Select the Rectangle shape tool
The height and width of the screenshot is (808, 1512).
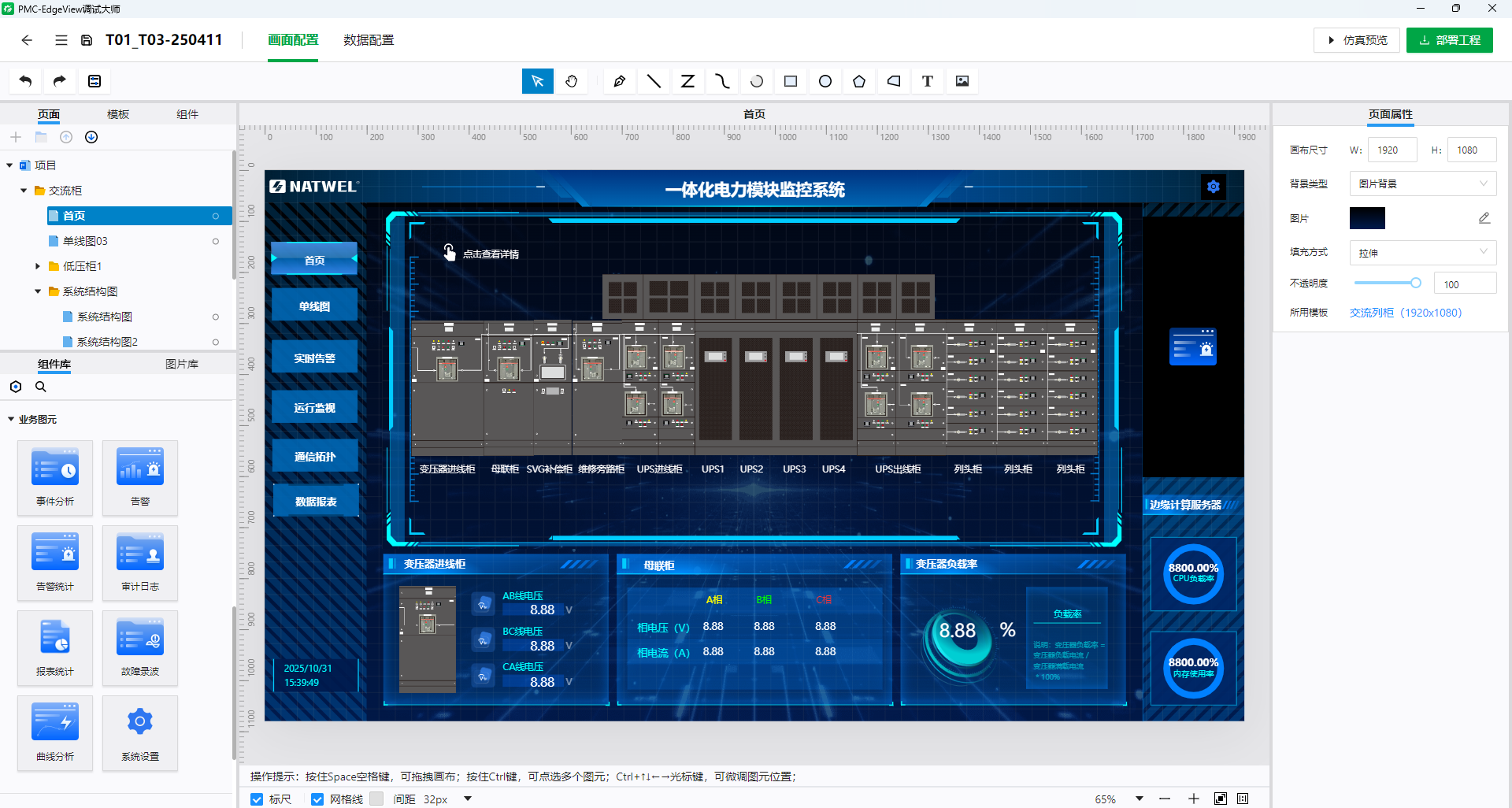pyautogui.click(x=791, y=81)
